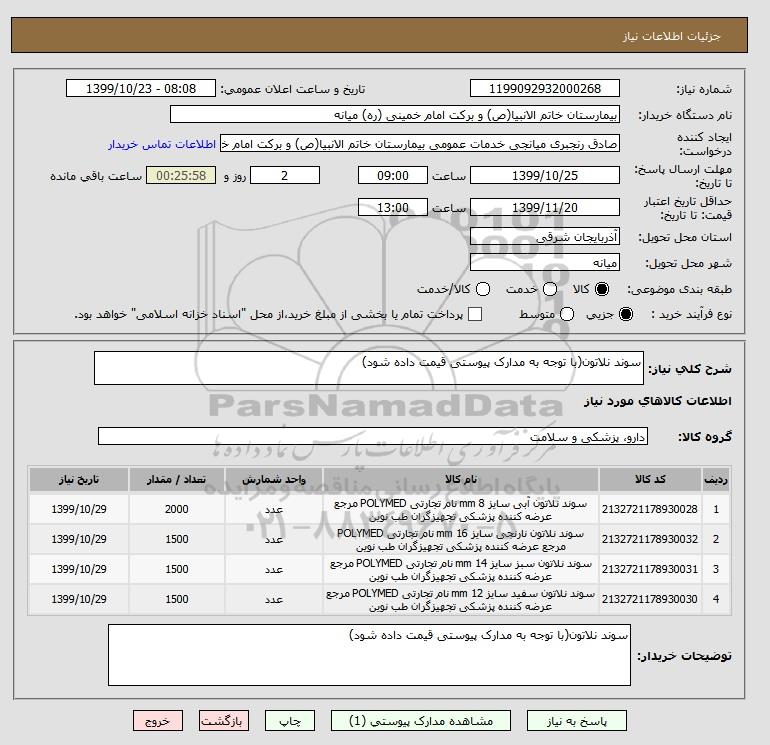This screenshot has width=770, height=745.
Task: Click product code 2132721178930028
Action: point(650,509)
